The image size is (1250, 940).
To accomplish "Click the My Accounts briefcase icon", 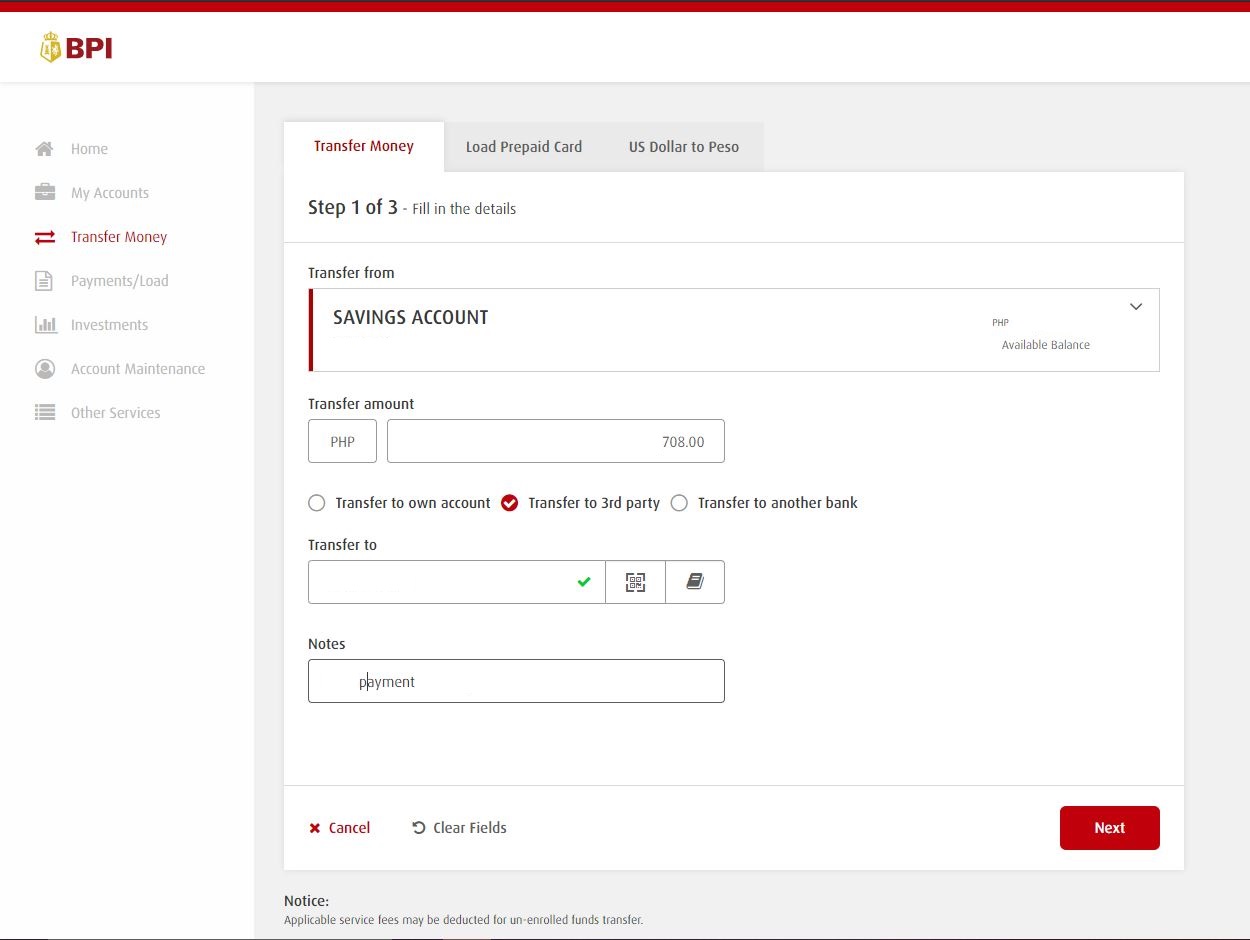I will click(x=45, y=192).
